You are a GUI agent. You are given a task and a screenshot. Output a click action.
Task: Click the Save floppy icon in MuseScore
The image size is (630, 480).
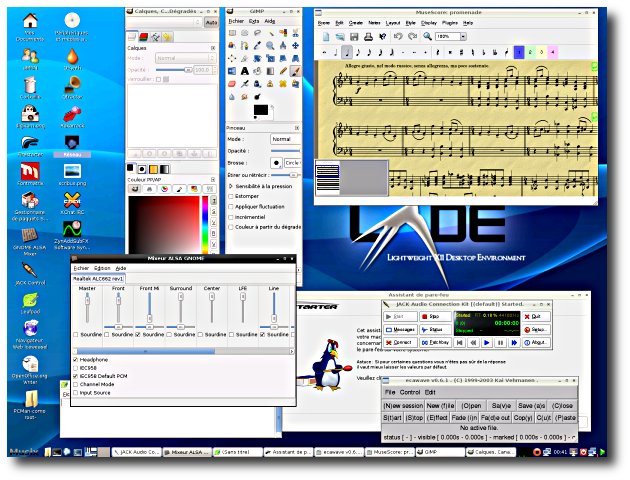[x=354, y=37]
